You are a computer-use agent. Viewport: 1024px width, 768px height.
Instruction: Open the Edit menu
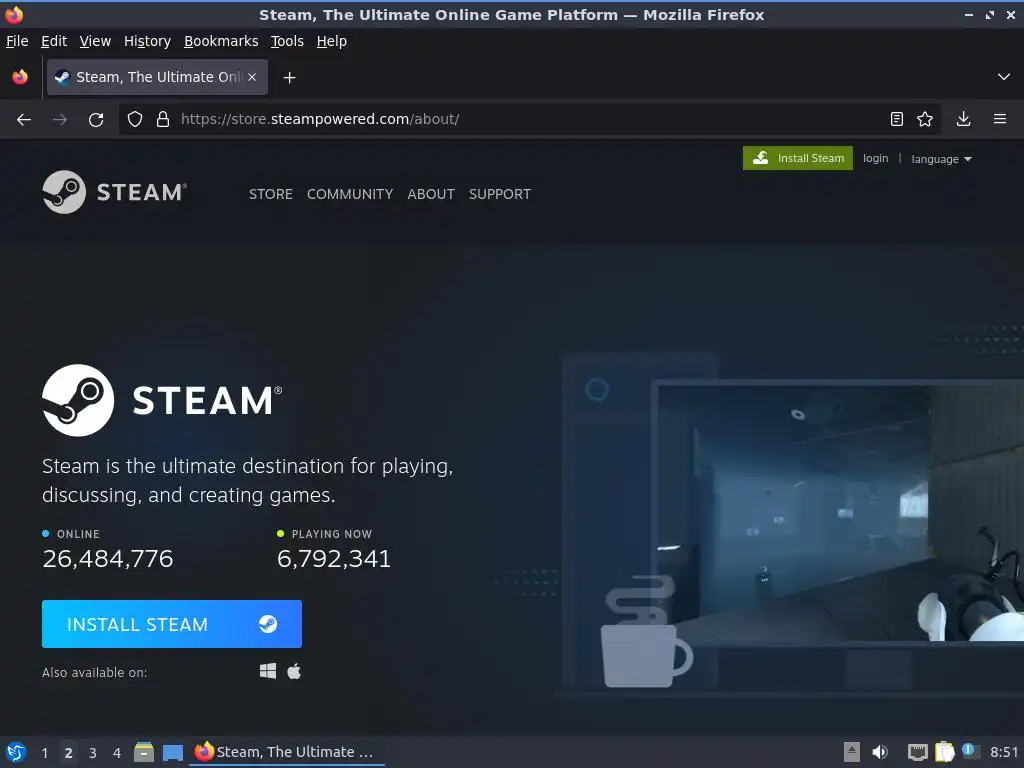click(54, 41)
